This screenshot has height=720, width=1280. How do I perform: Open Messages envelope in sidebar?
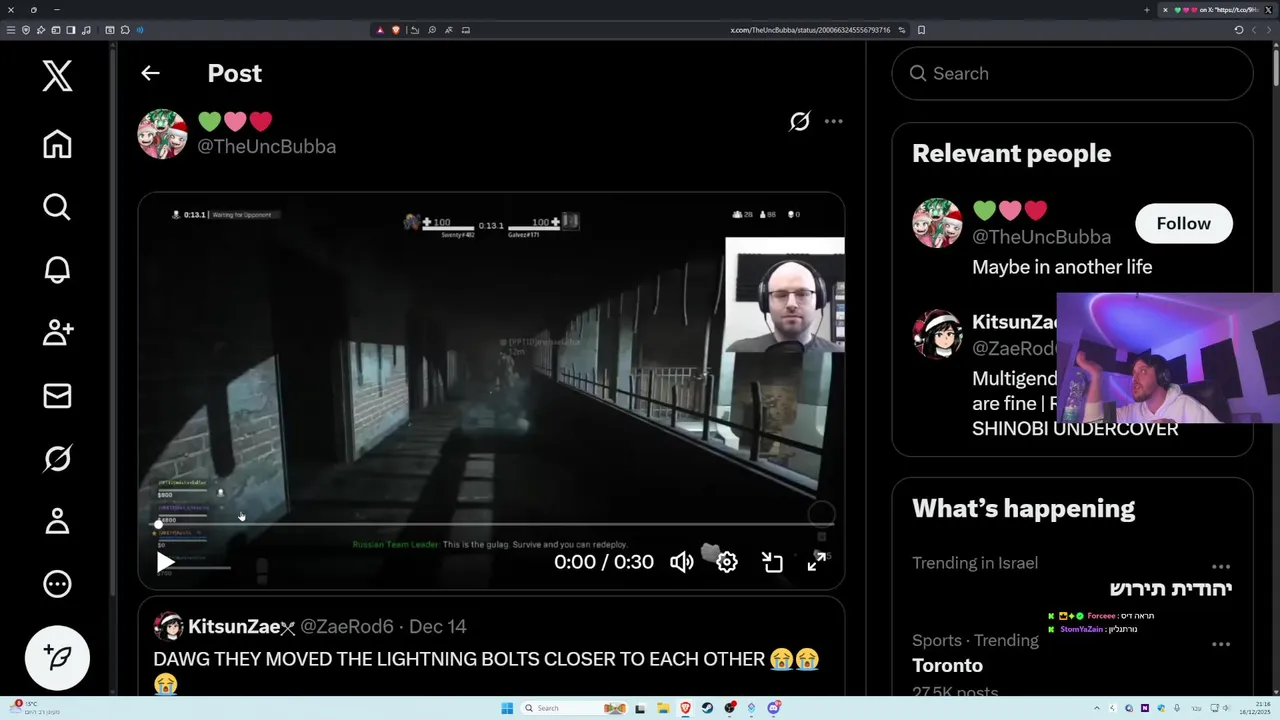(57, 396)
